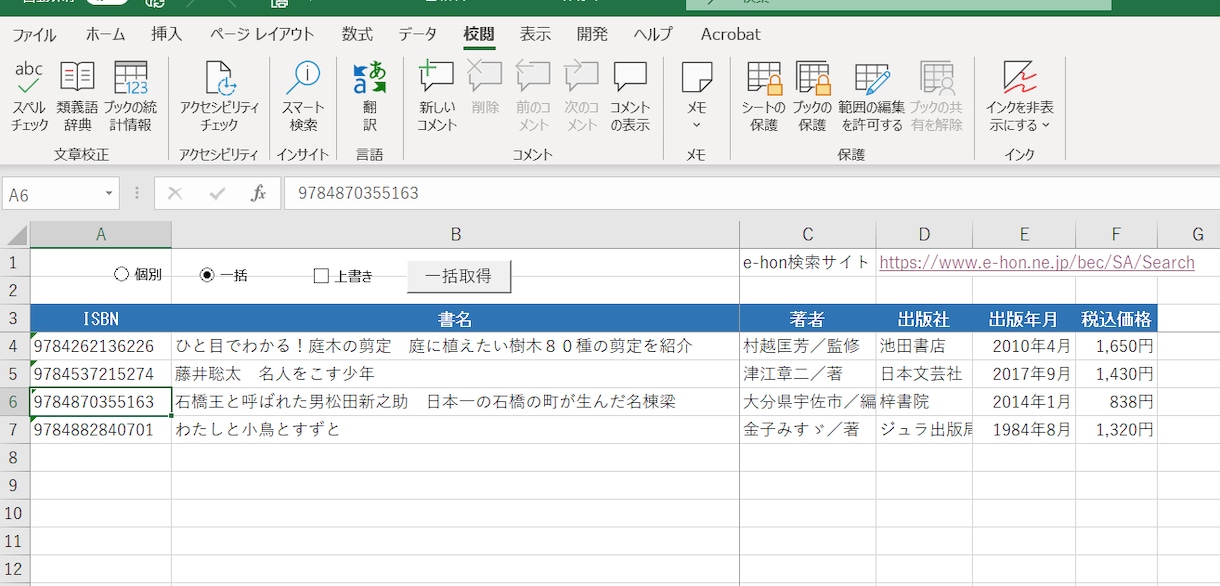Click the 一括取得 button

(459, 276)
